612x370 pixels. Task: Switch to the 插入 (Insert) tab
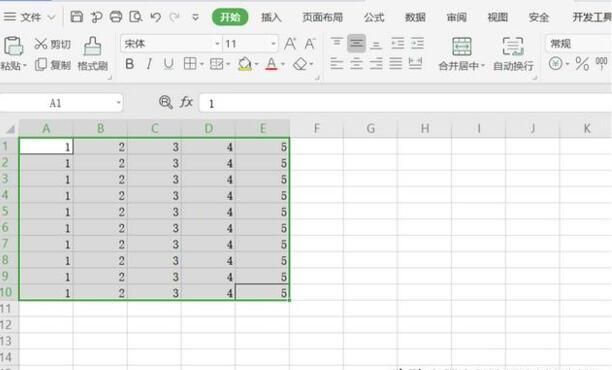(x=271, y=17)
